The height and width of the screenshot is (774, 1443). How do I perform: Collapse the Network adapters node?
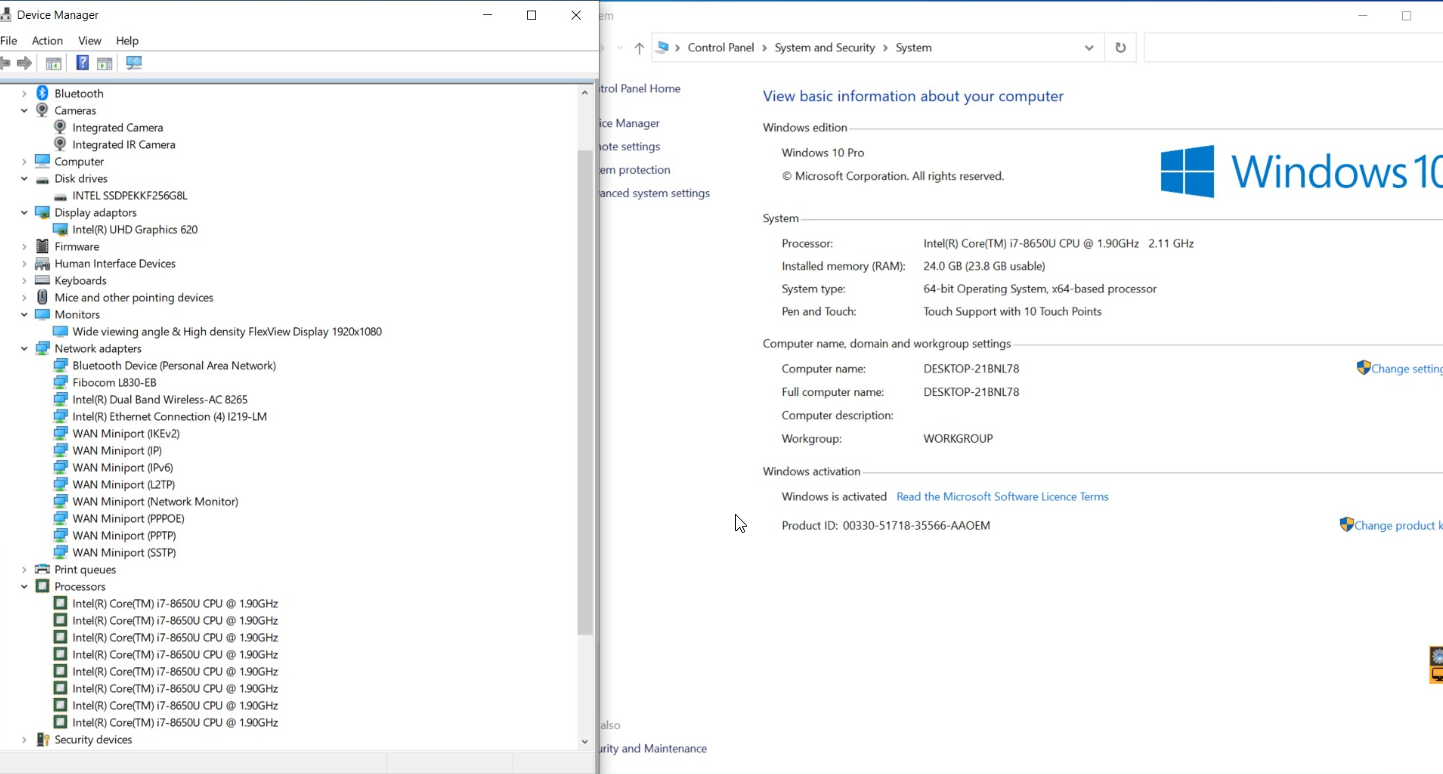24,348
